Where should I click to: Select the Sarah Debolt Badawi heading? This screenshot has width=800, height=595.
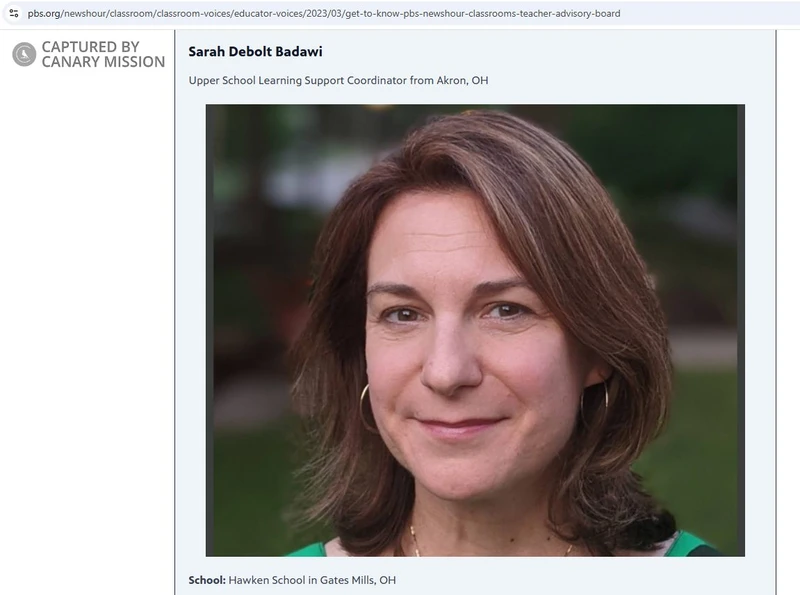pyautogui.click(x=255, y=52)
